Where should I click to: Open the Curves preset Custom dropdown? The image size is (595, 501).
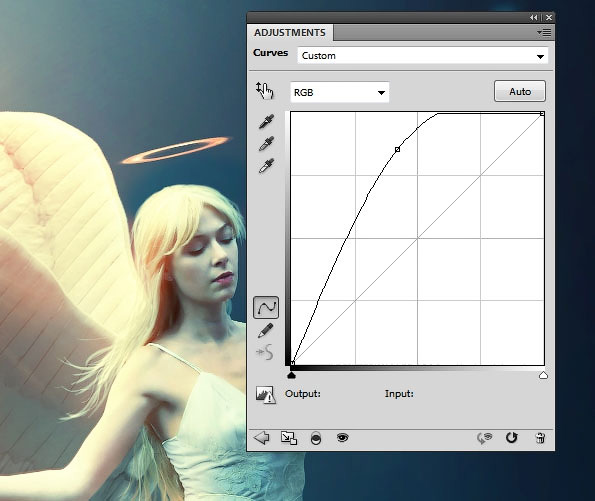(x=423, y=56)
